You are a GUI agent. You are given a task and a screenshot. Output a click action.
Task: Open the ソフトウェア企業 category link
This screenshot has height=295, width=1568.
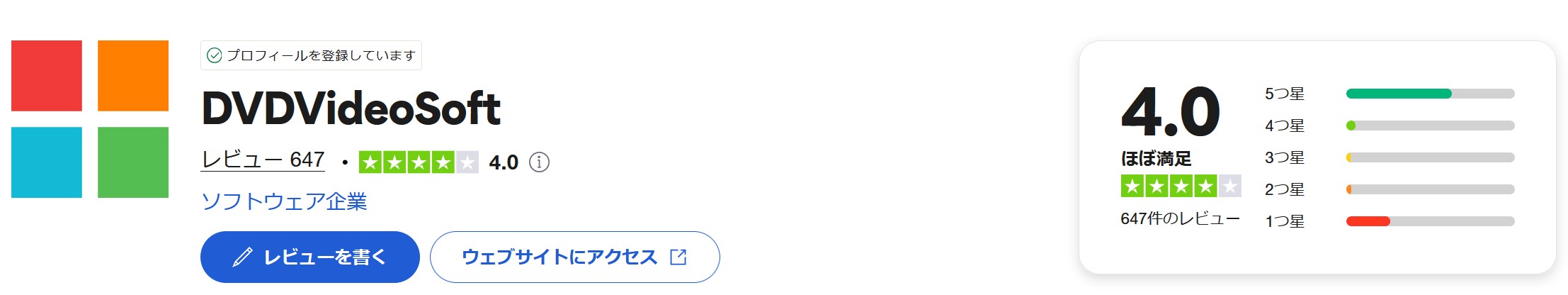(x=284, y=201)
